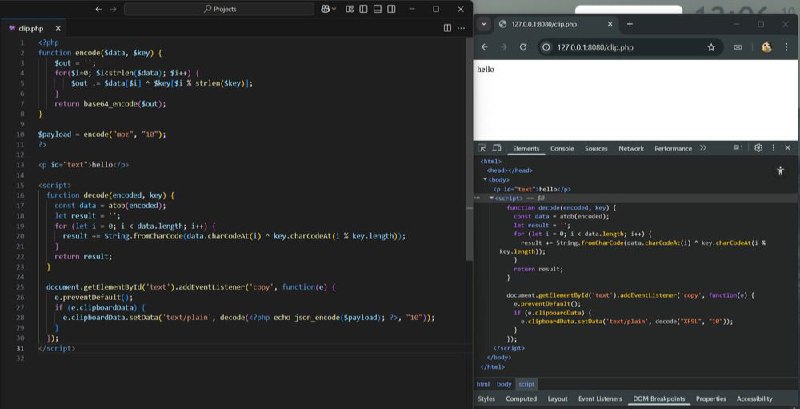Viewport: 800px width, 409px height.
Task: Open the DOM Breakpoints pane tab
Action: tap(659, 399)
